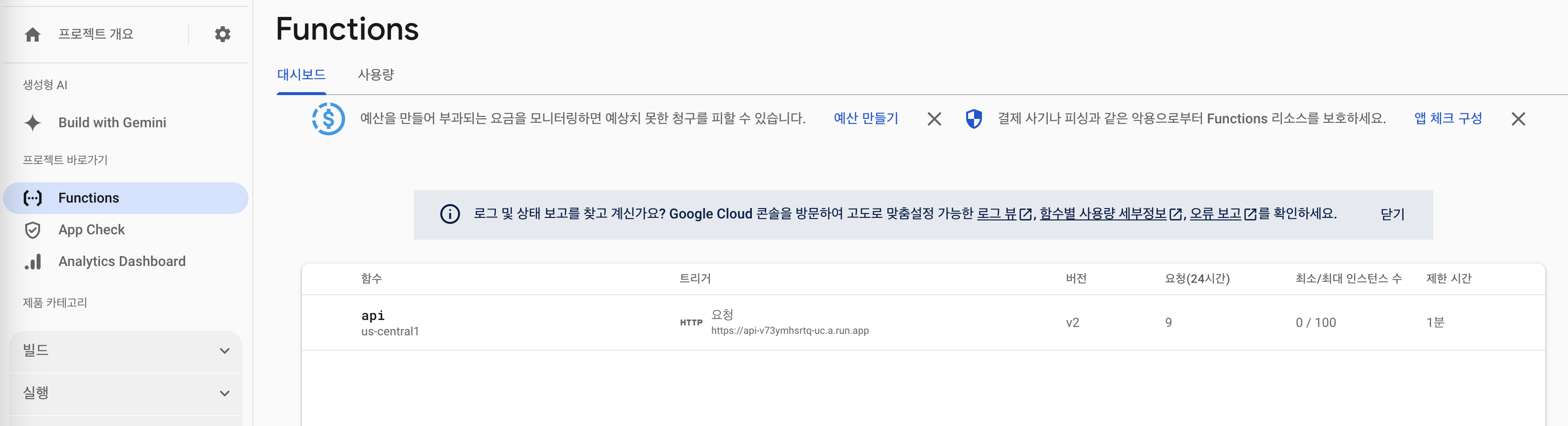Click the Analytics Dashboard bar chart icon
The image size is (1568, 426).
coord(33,262)
